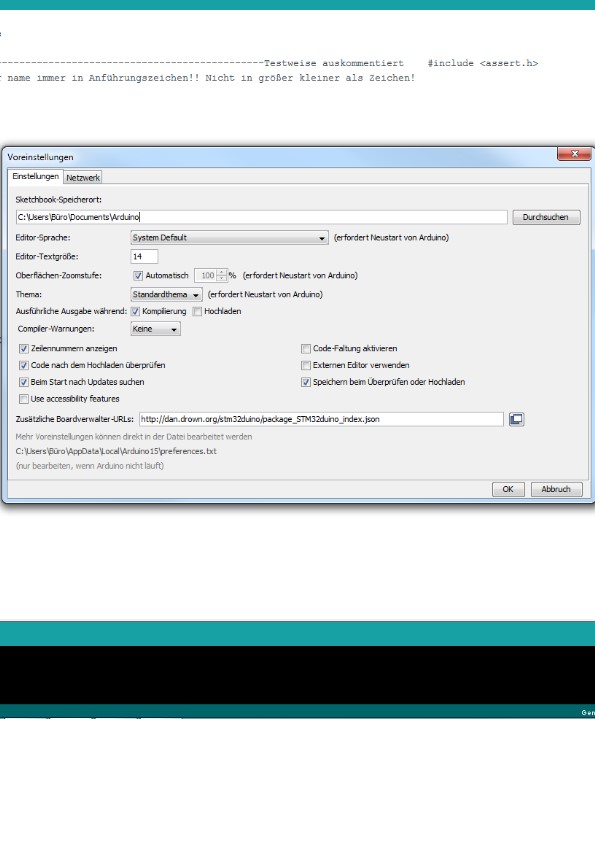Toggle verbose output for Kompilierung
Viewport: 595px width, 842px height.
pyautogui.click(x=135, y=311)
